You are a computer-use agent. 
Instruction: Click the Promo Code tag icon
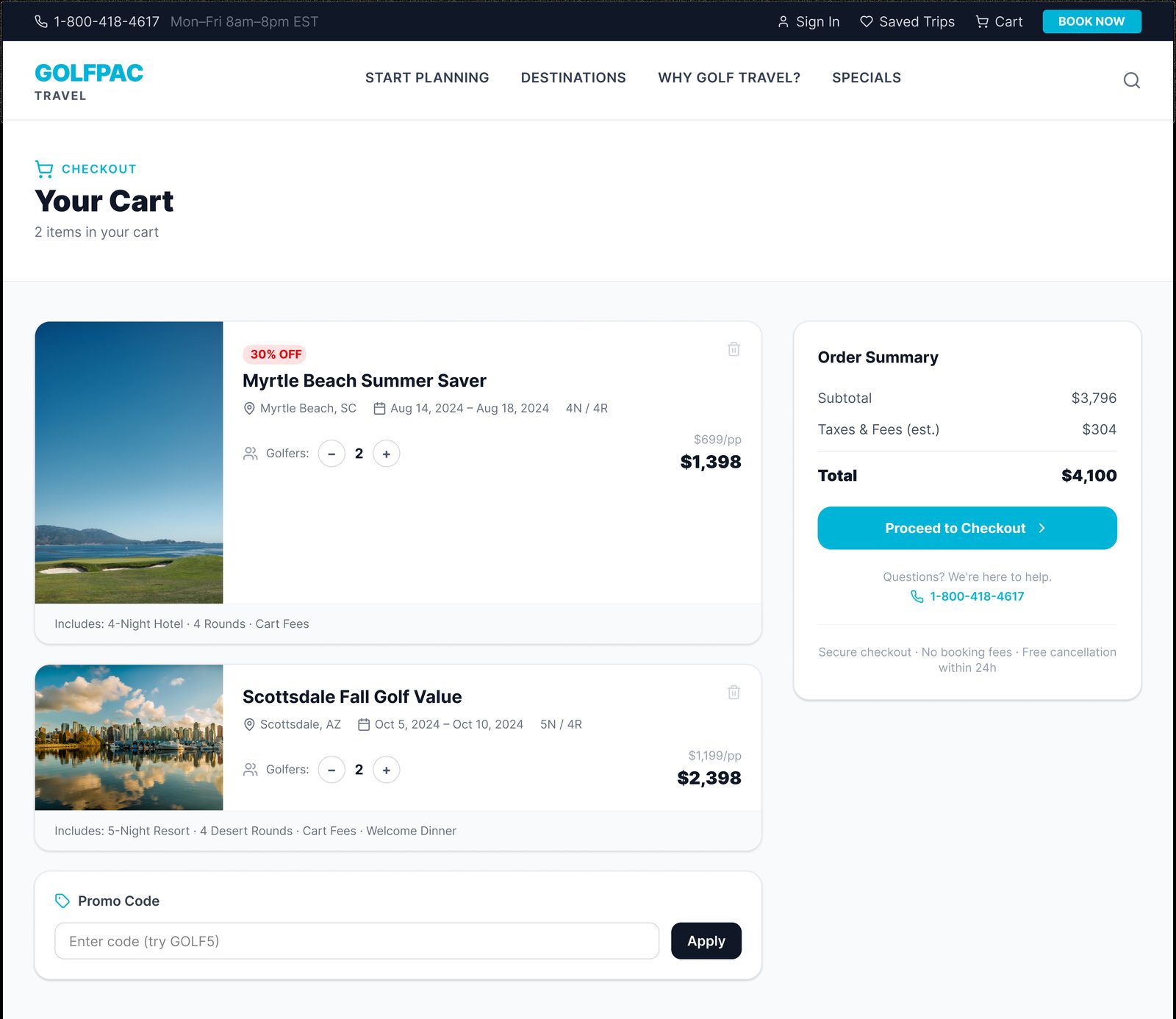[62, 901]
